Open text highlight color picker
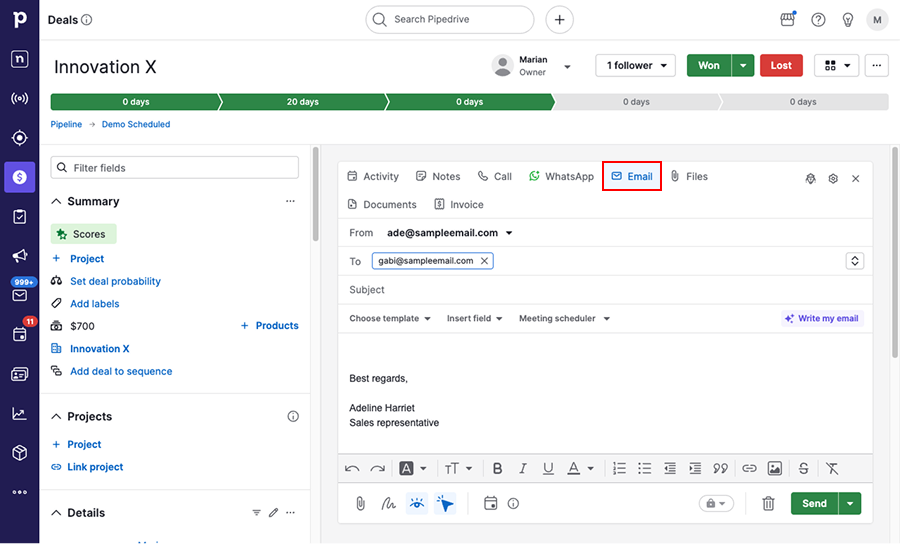The height and width of the screenshot is (544, 900). 413,468
